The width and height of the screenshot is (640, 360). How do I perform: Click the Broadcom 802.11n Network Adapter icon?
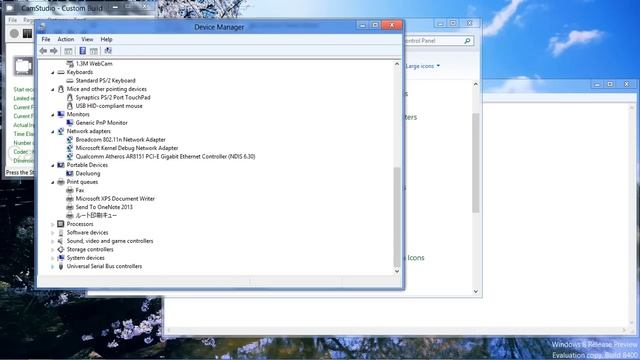pos(70,140)
